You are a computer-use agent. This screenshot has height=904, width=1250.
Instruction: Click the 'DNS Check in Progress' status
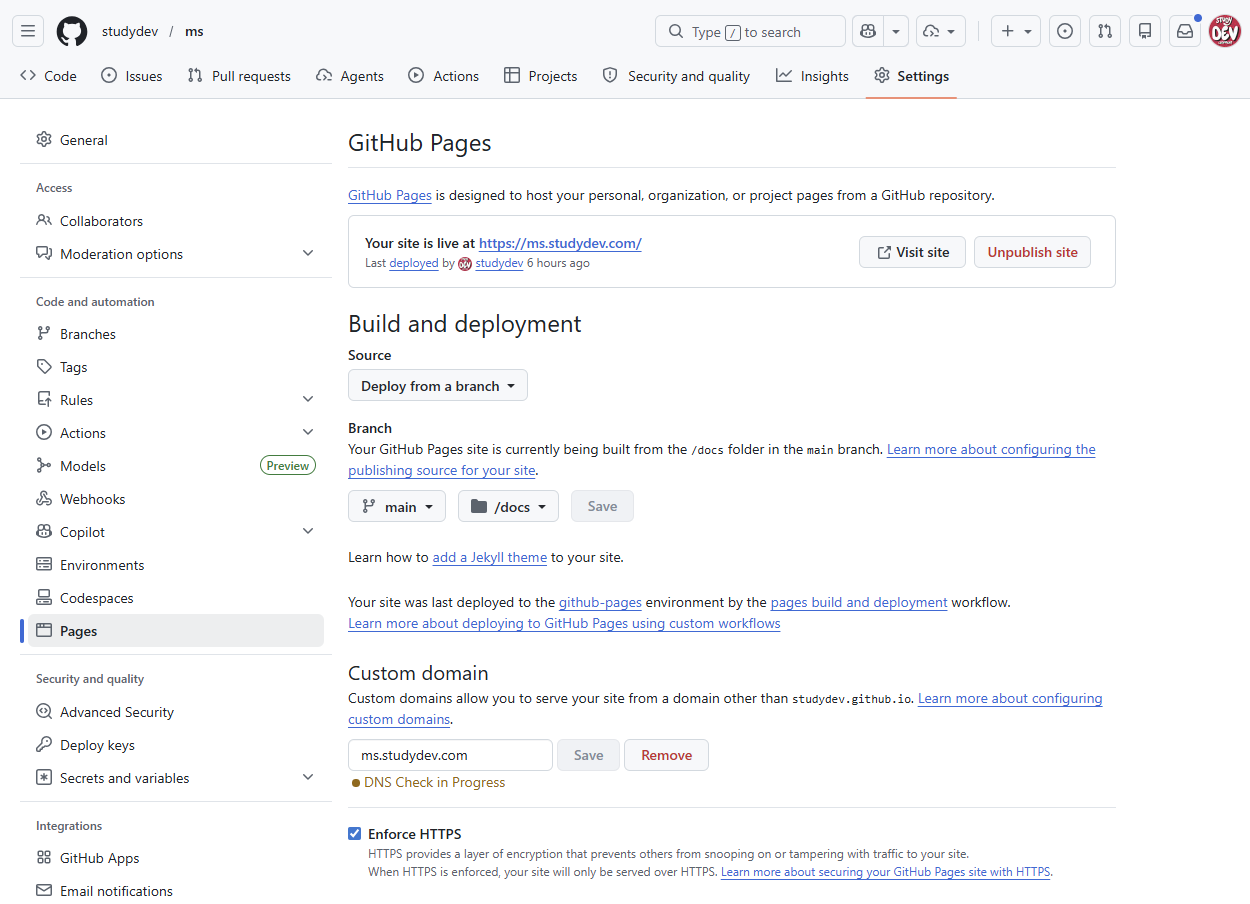(429, 782)
